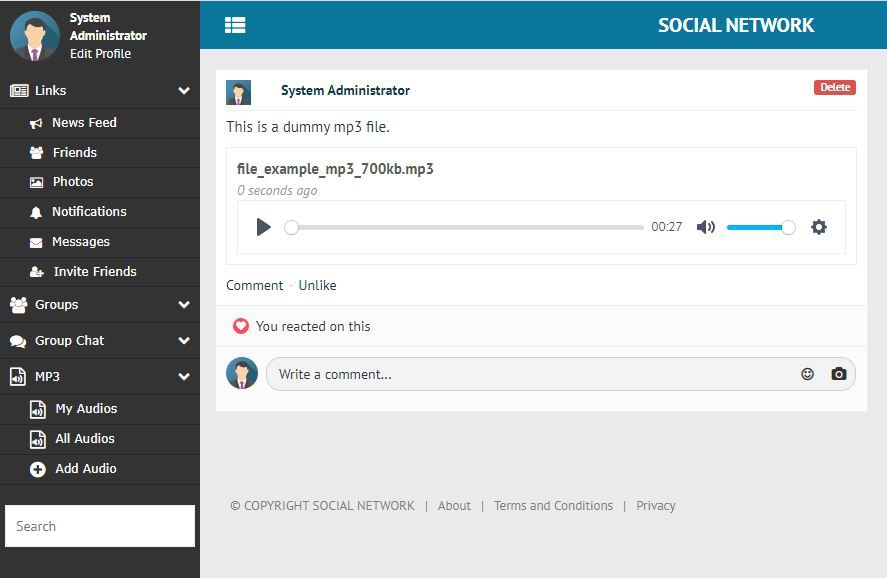Viewport: 887px width, 578px height.
Task: Click the Group Chat menu label
Action: pos(70,340)
